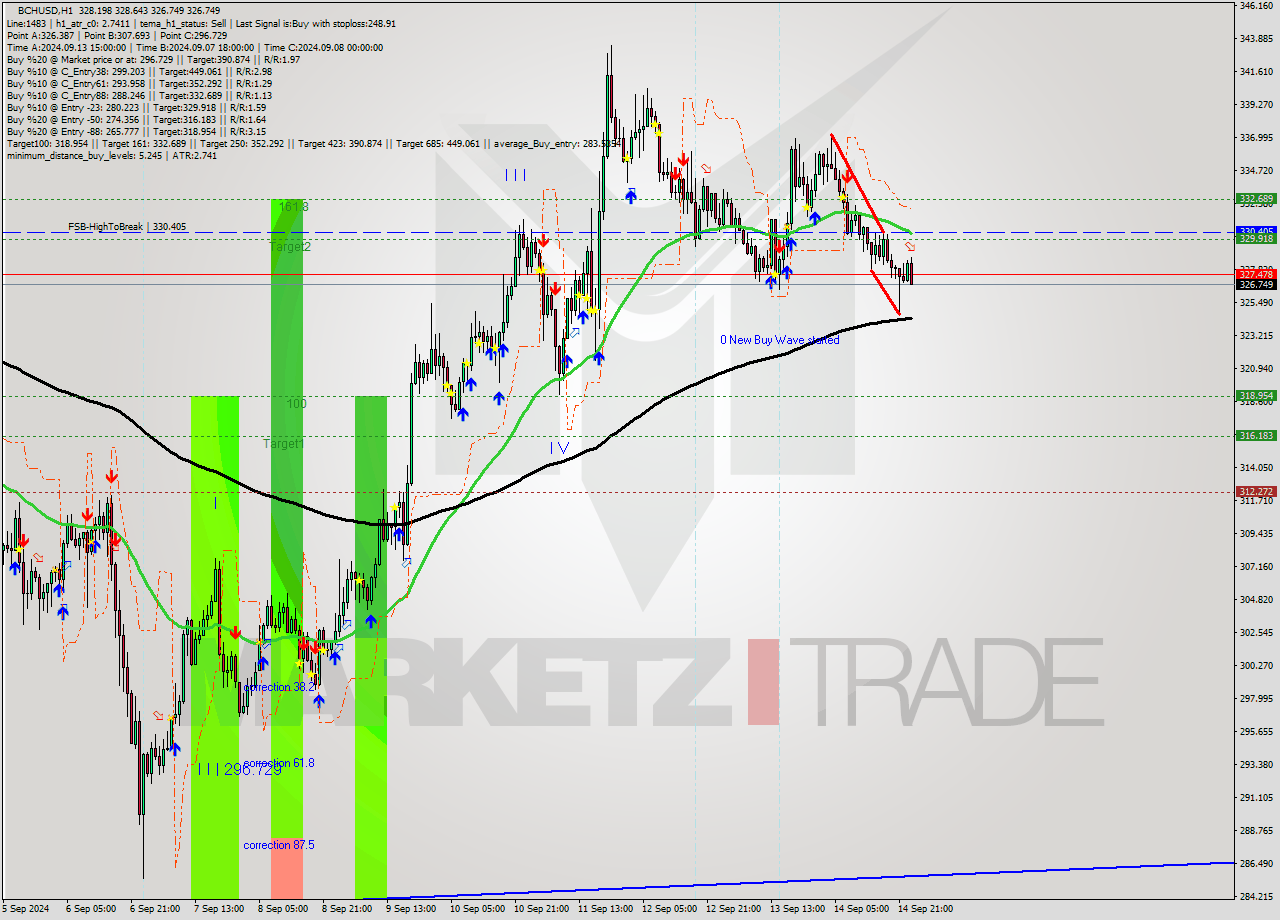1280x920 pixels.
Task: Click the 'Target100: 318.954' info line
Action: [314, 143]
